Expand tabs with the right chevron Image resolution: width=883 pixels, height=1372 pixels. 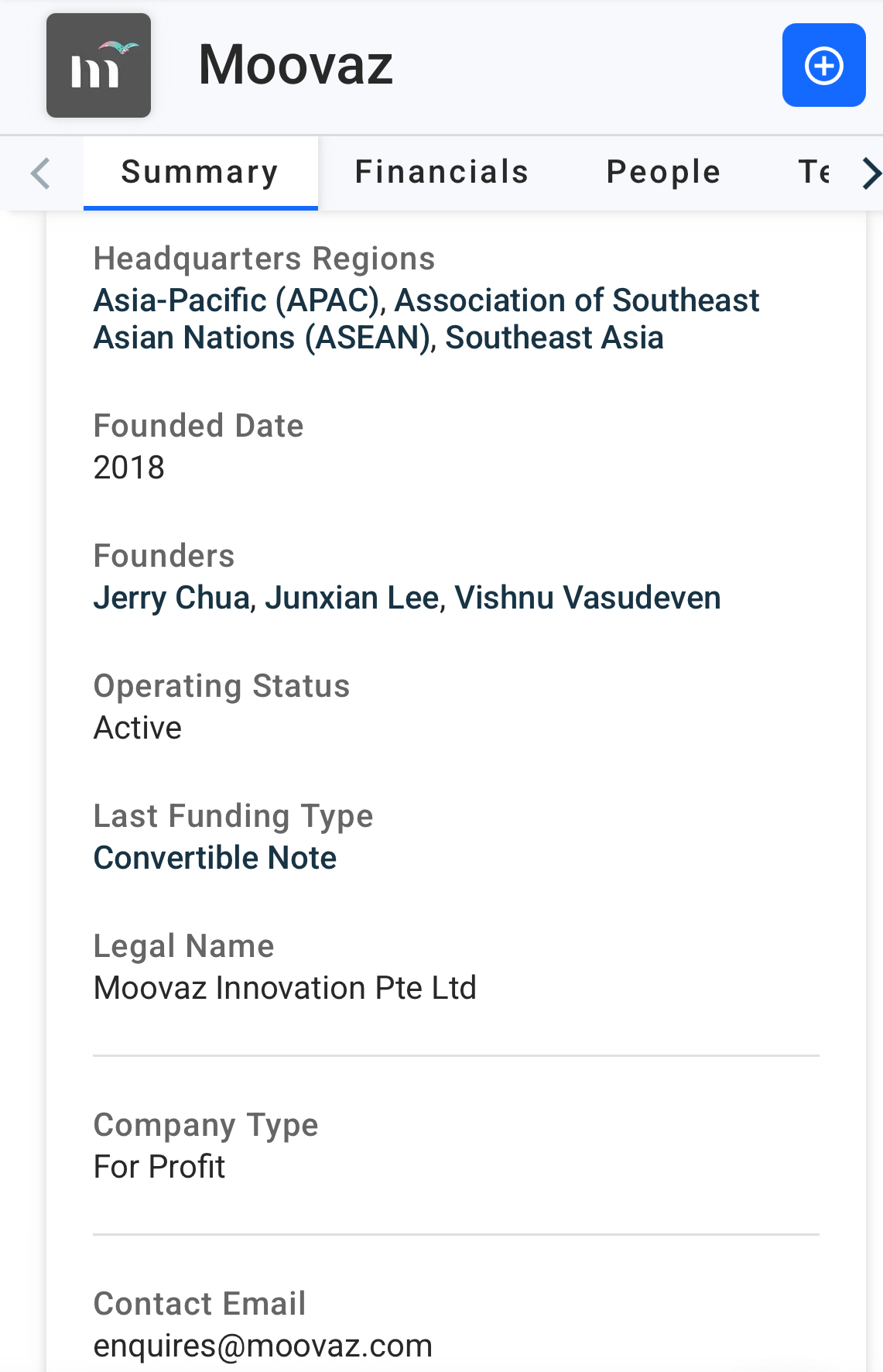coord(870,173)
